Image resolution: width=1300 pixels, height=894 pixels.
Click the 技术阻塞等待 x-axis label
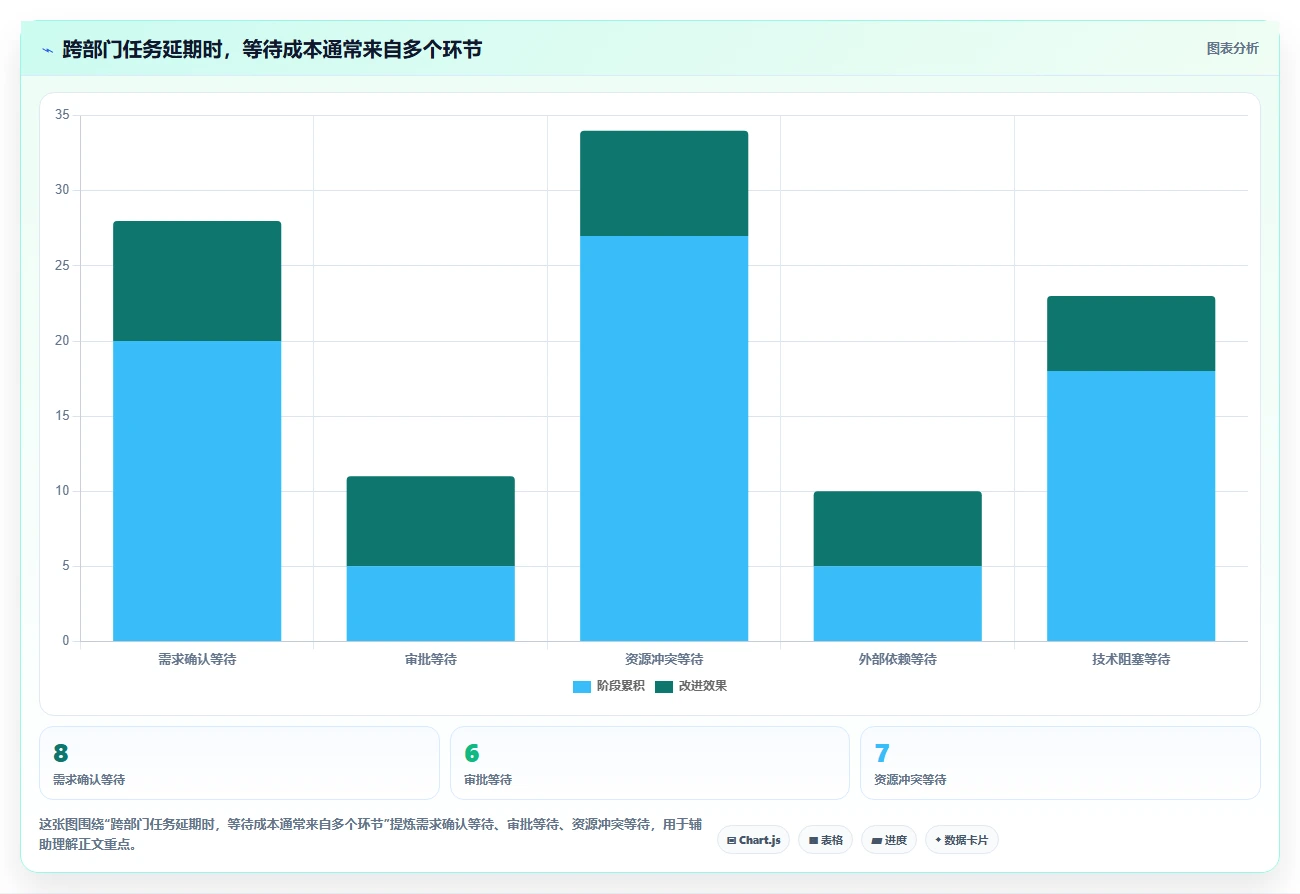coord(1131,660)
